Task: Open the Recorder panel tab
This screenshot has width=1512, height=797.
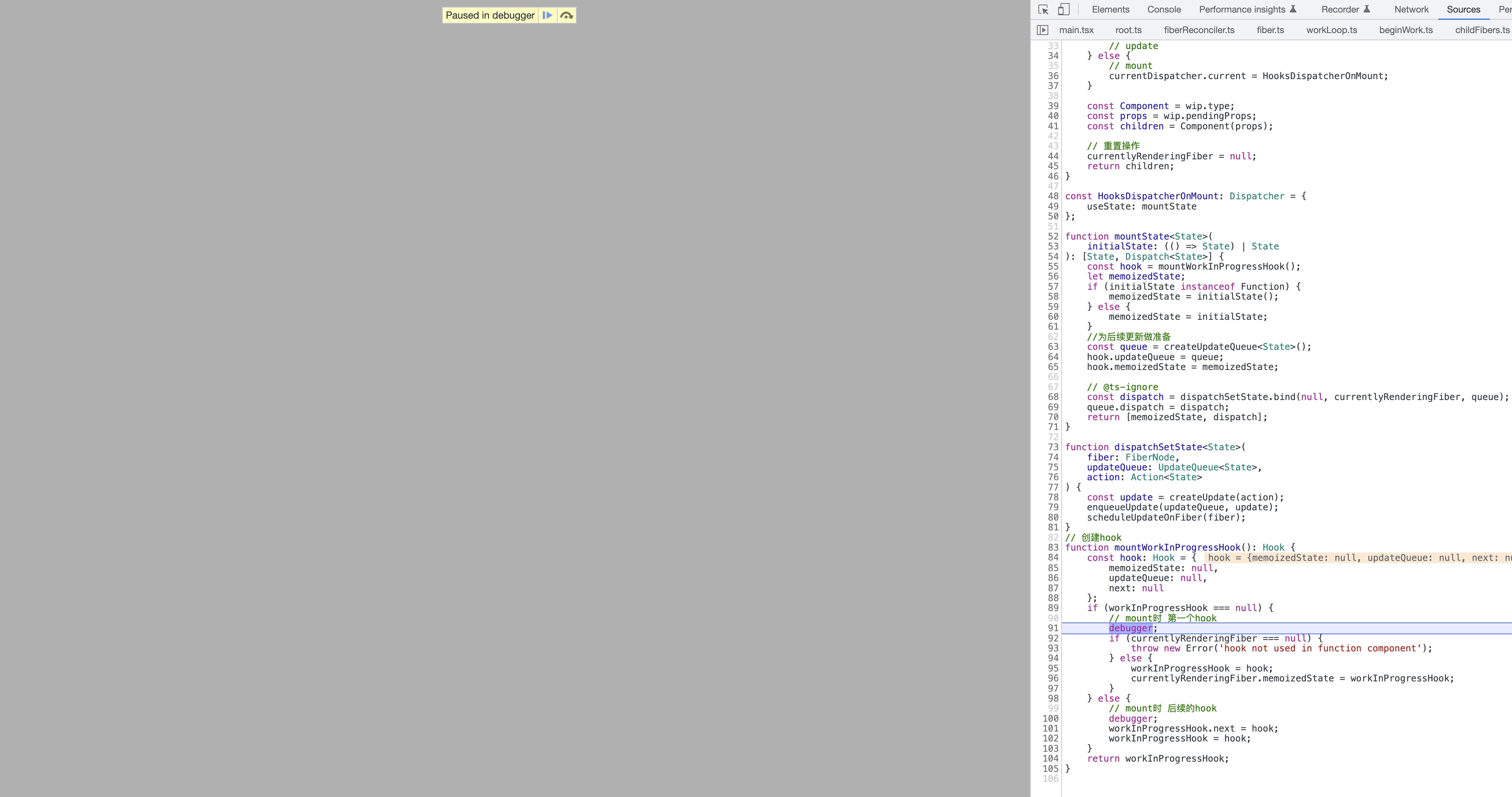Action: point(1345,10)
